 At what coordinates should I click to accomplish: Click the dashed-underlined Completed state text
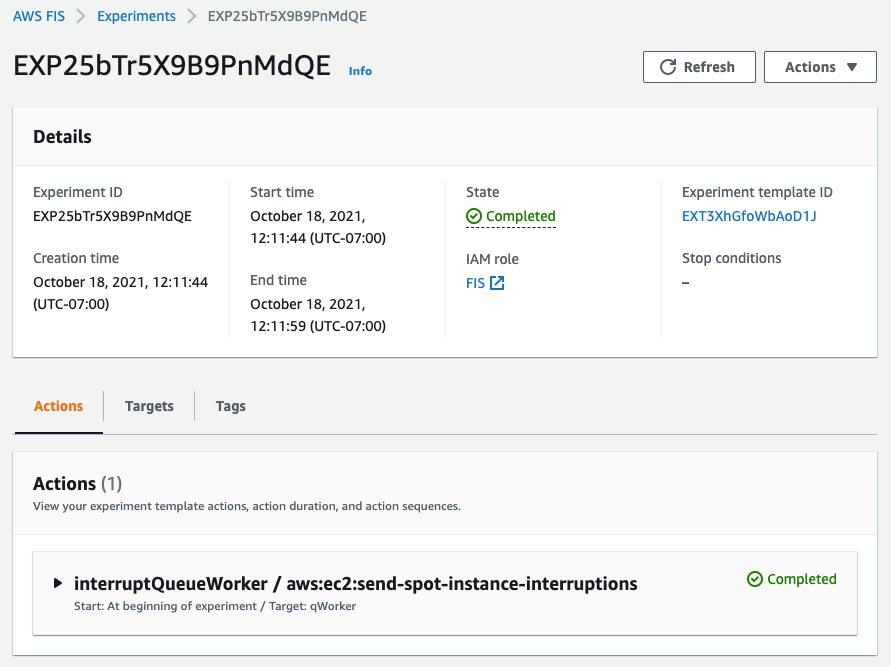pyautogui.click(x=520, y=216)
